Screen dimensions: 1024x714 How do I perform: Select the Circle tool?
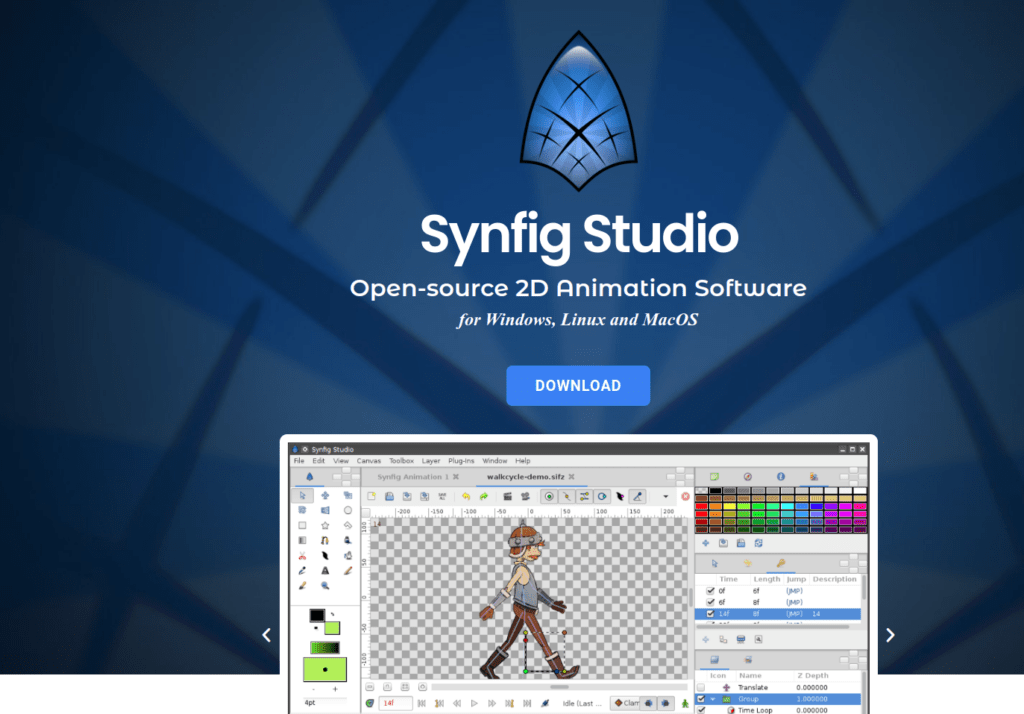click(x=347, y=510)
